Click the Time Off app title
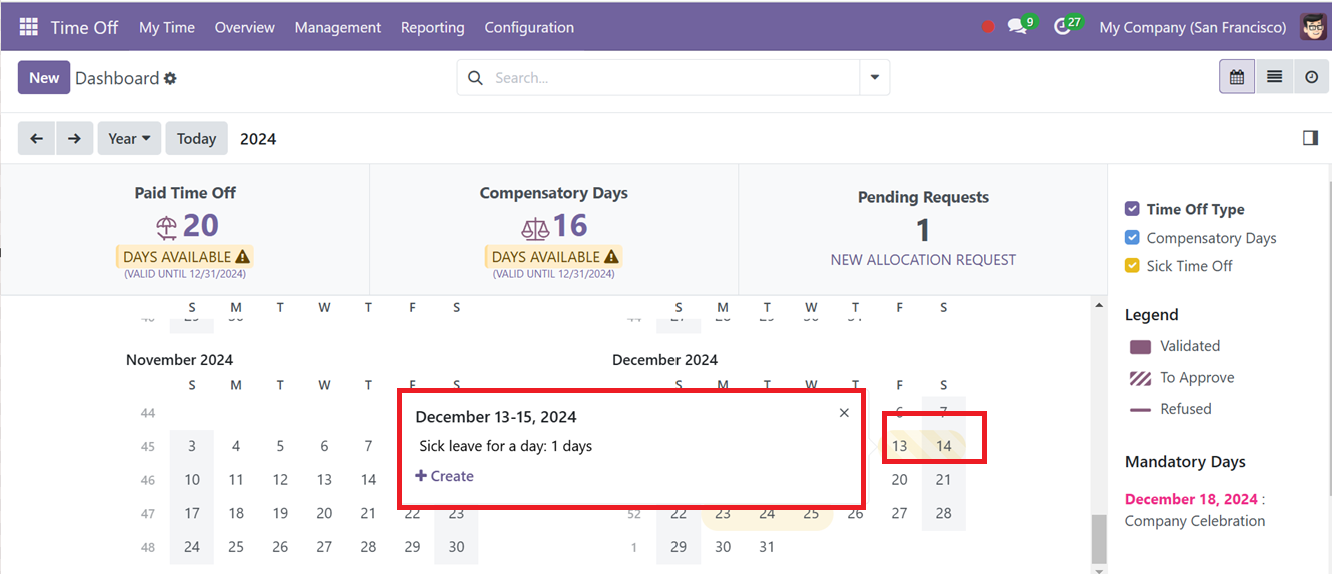 84,27
